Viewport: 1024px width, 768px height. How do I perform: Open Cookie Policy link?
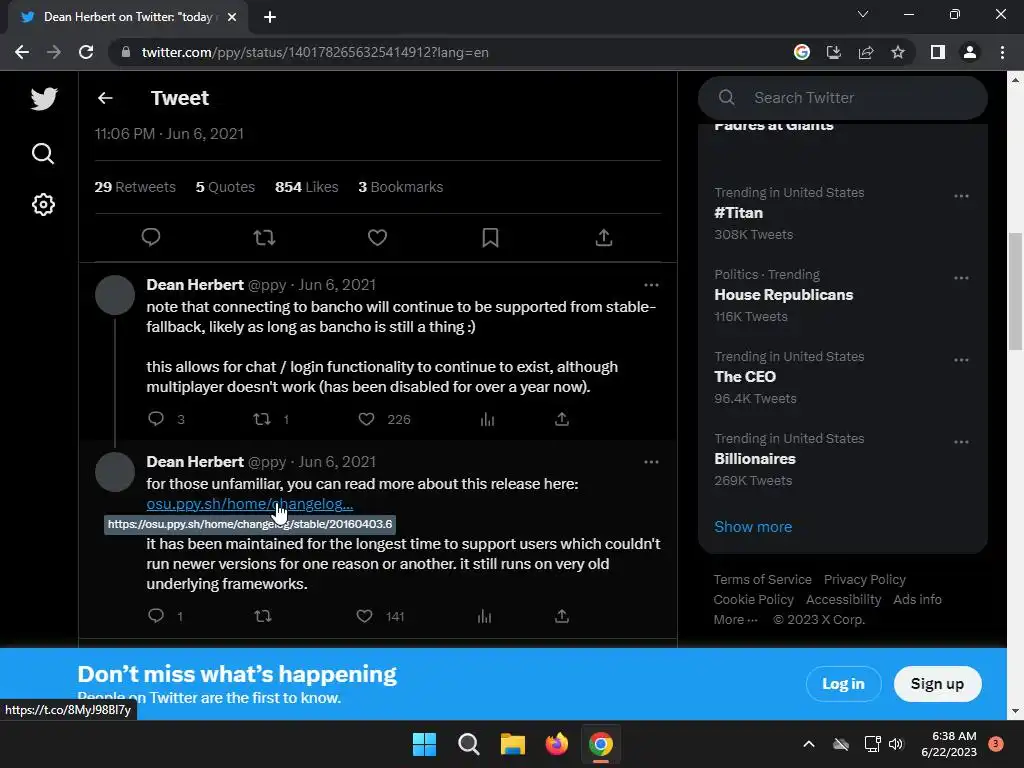[753, 599]
